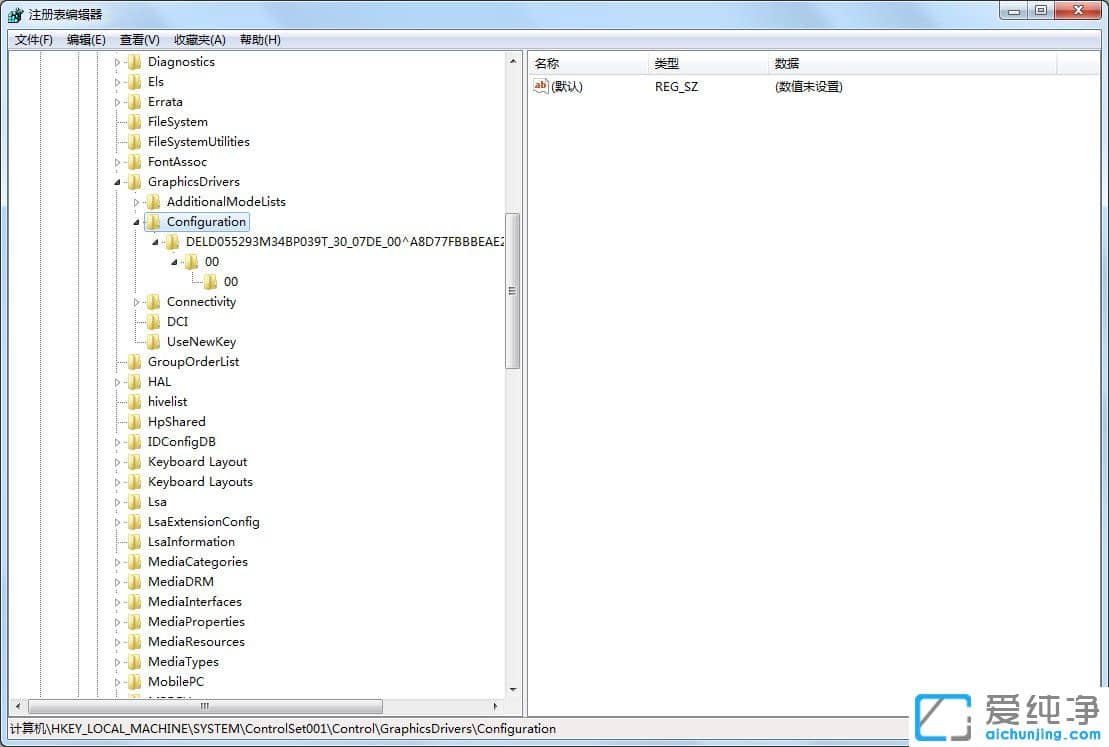This screenshot has height=747, width=1109.
Task: Select the hivelist folder icon
Action: click(134, 401)
